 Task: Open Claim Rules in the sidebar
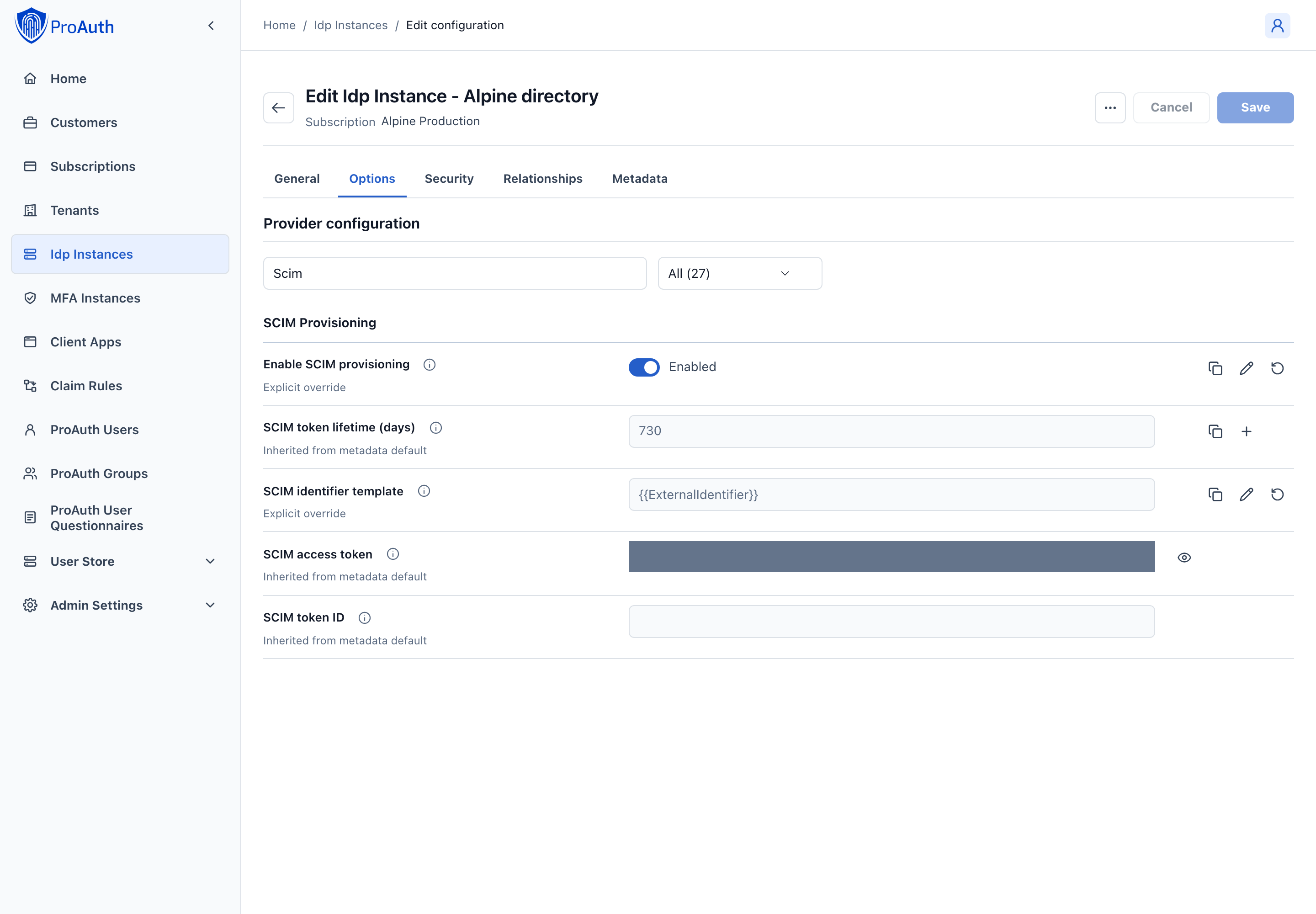pos(120,386)
